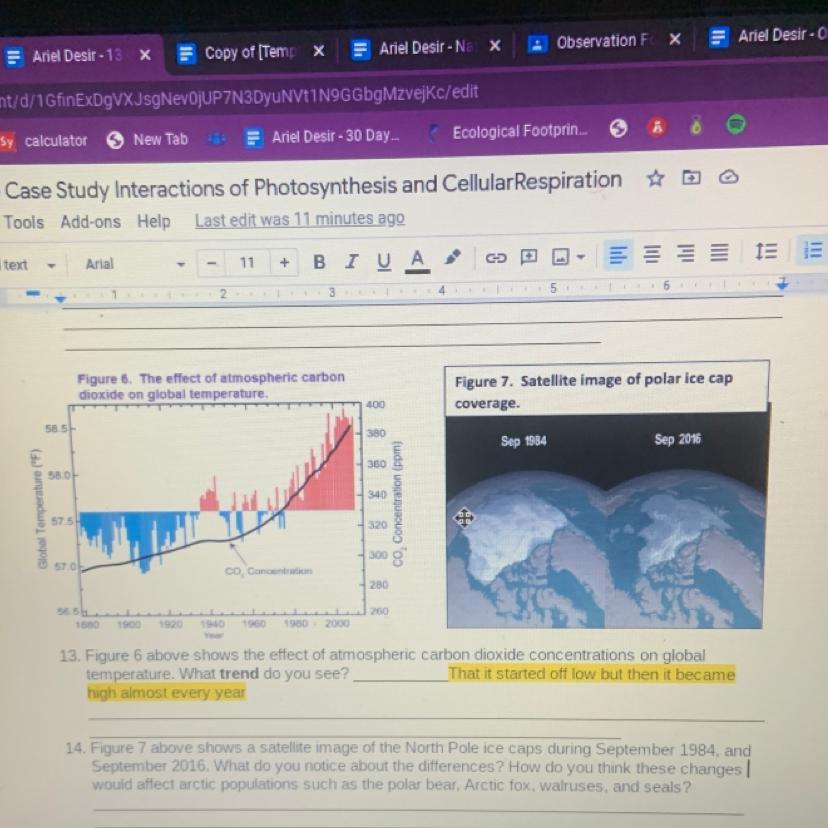Insert a link
The image size is (828, 828).
(496, 258)
